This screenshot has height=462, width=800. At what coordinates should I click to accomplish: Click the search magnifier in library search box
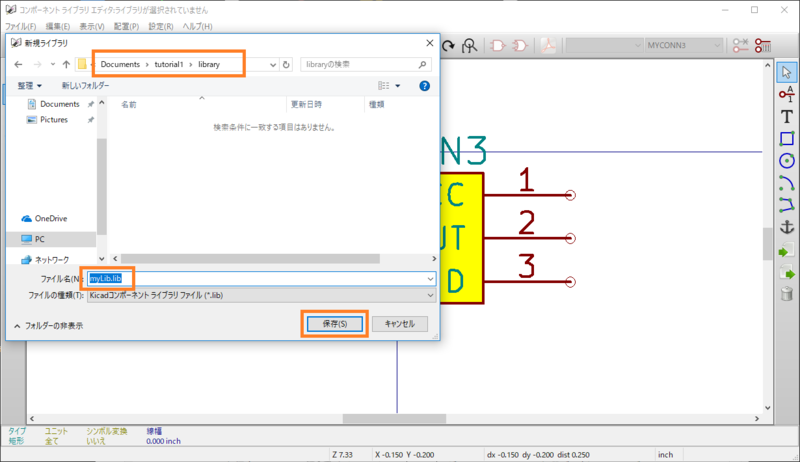(422, 64)
